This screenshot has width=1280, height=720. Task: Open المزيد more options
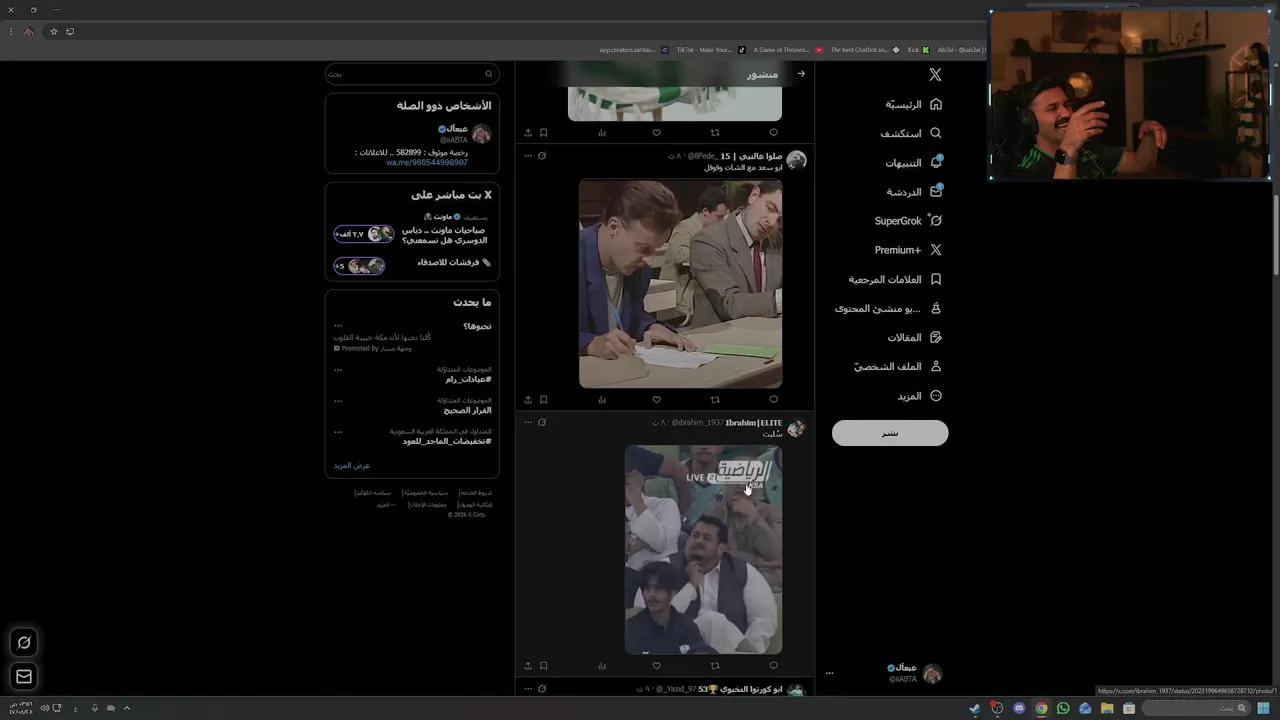click(x=919, y=396)
